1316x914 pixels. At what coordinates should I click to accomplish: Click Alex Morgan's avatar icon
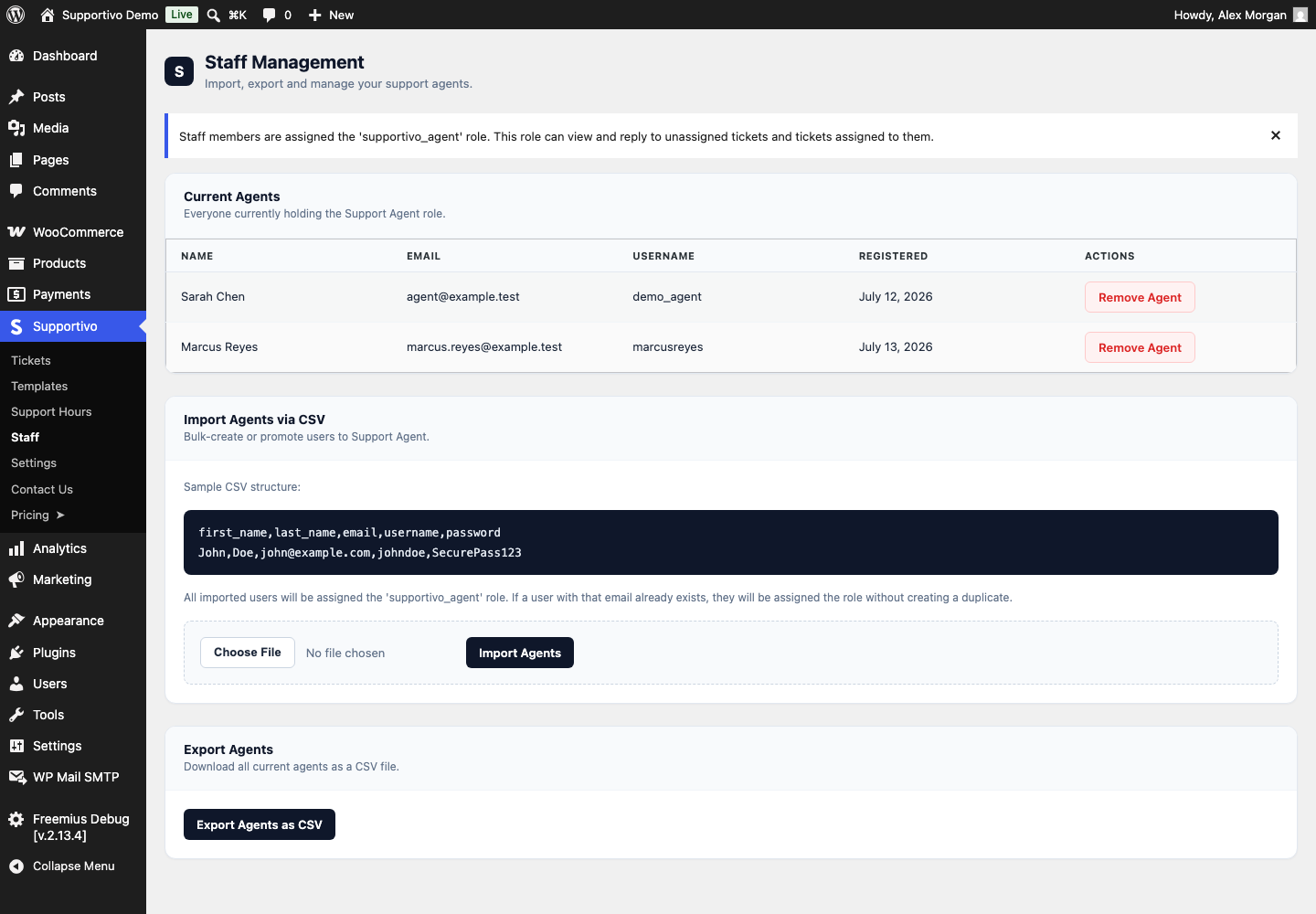[1300, 15]
